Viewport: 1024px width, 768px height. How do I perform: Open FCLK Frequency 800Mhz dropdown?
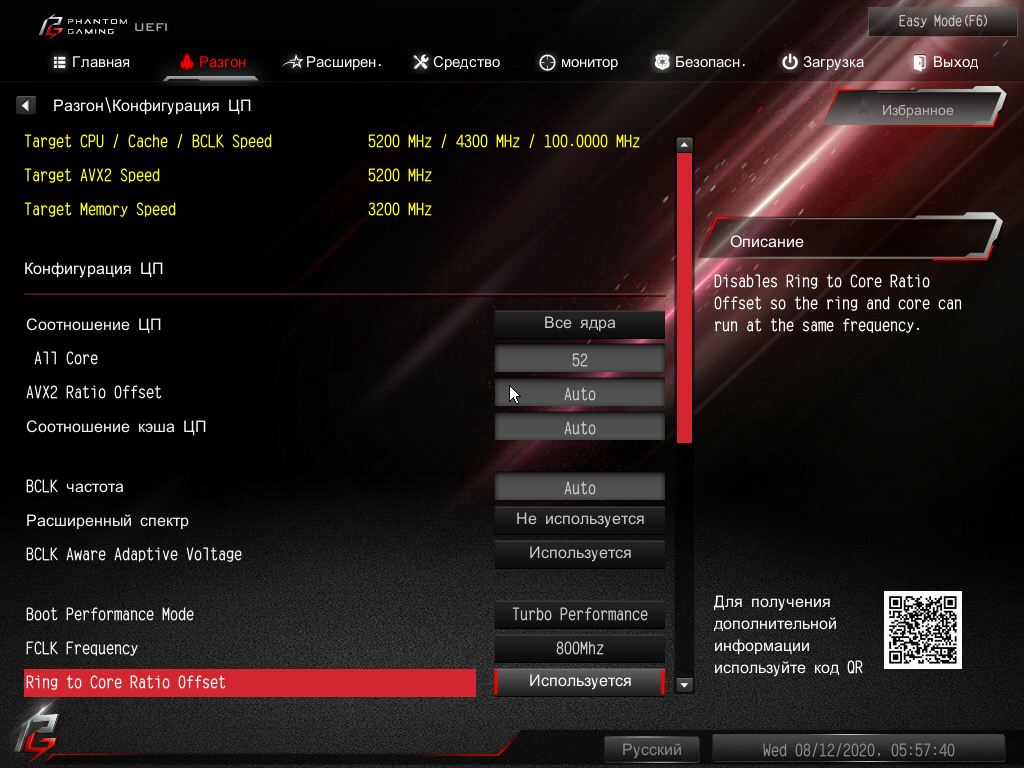point(580,648)
